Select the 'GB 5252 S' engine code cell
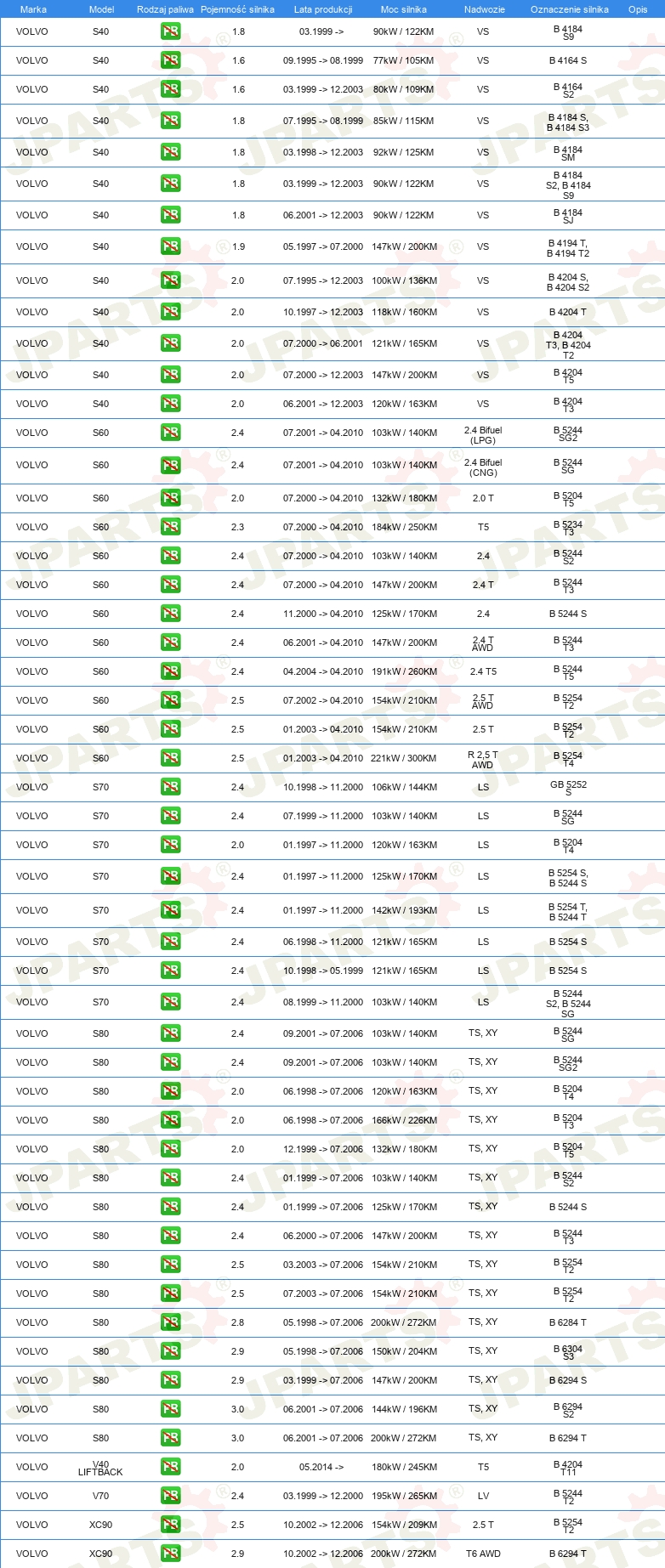 pos(568,789)
